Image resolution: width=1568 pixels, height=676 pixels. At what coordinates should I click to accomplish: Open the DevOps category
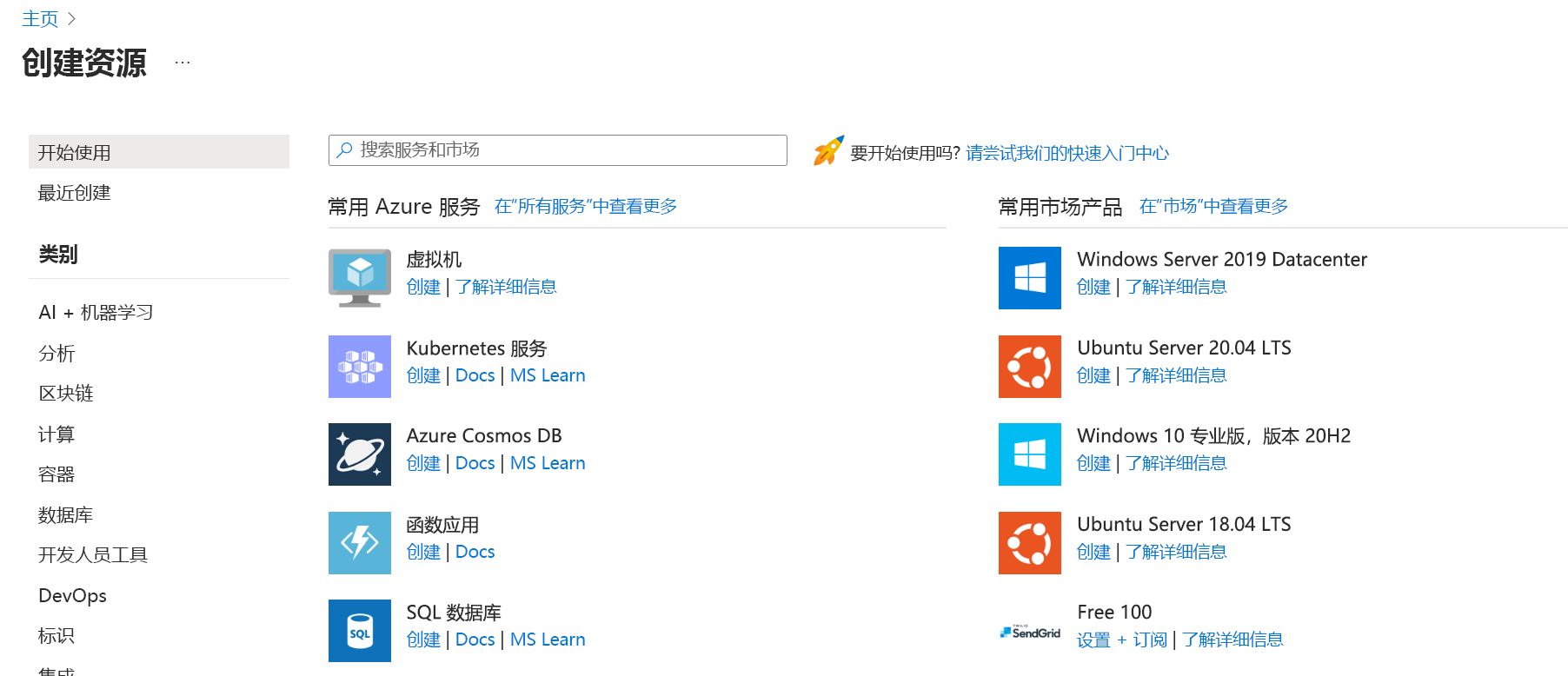click(73, 595)
